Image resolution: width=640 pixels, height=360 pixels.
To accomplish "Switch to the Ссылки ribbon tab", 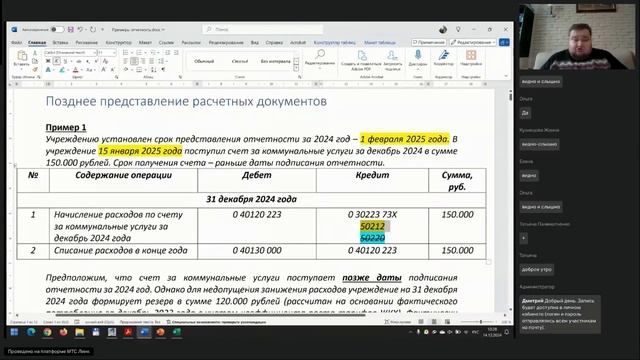I will click(166, 42).
